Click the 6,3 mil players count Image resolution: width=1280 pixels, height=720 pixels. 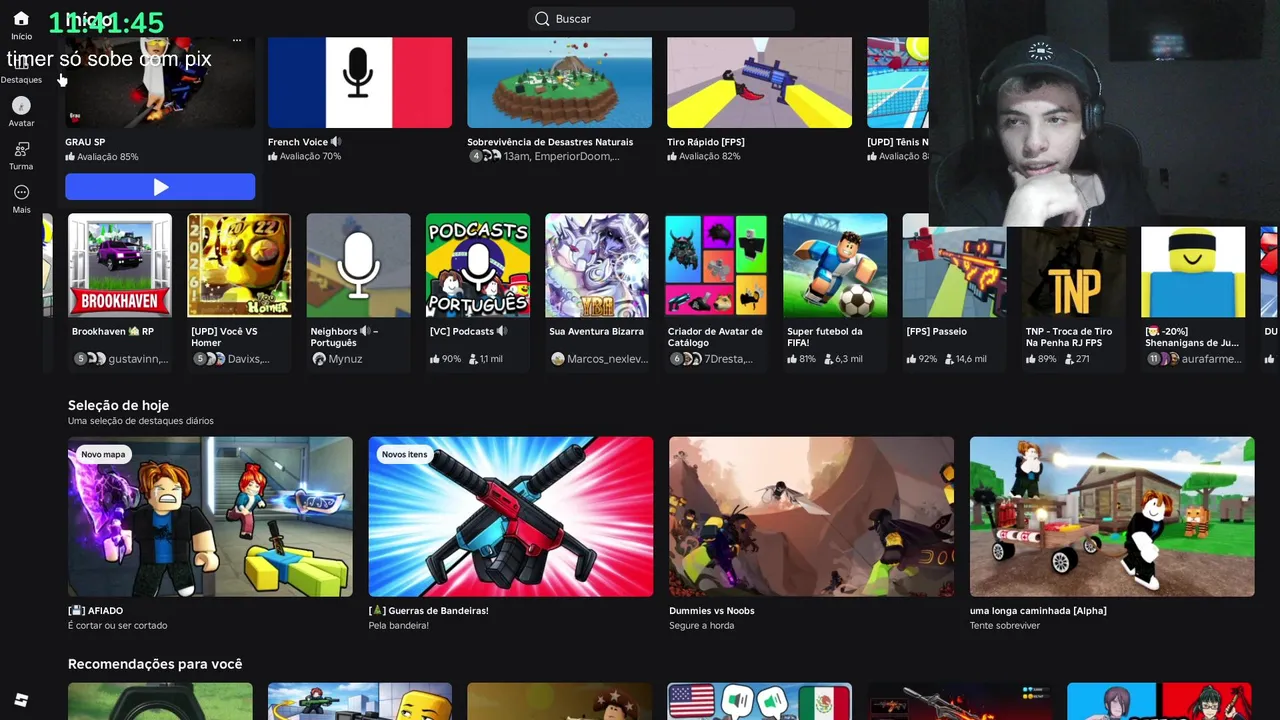(843, 359)
